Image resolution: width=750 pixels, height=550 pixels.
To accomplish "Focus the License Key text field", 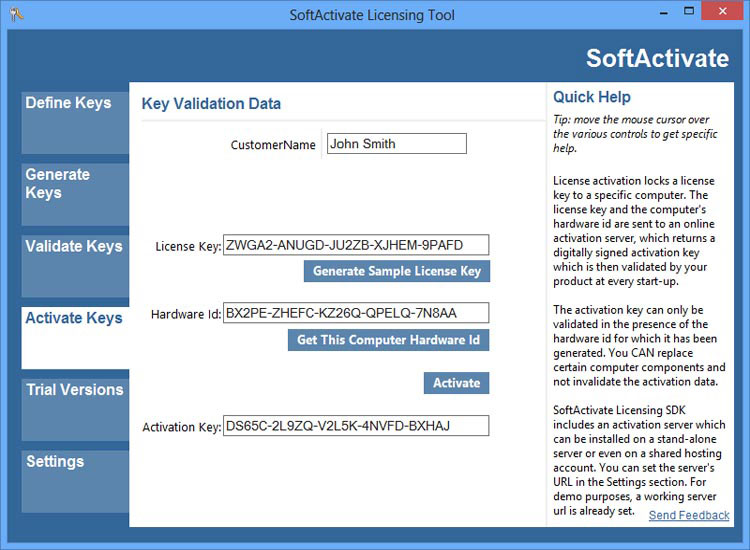I will [x=356, y=245].
